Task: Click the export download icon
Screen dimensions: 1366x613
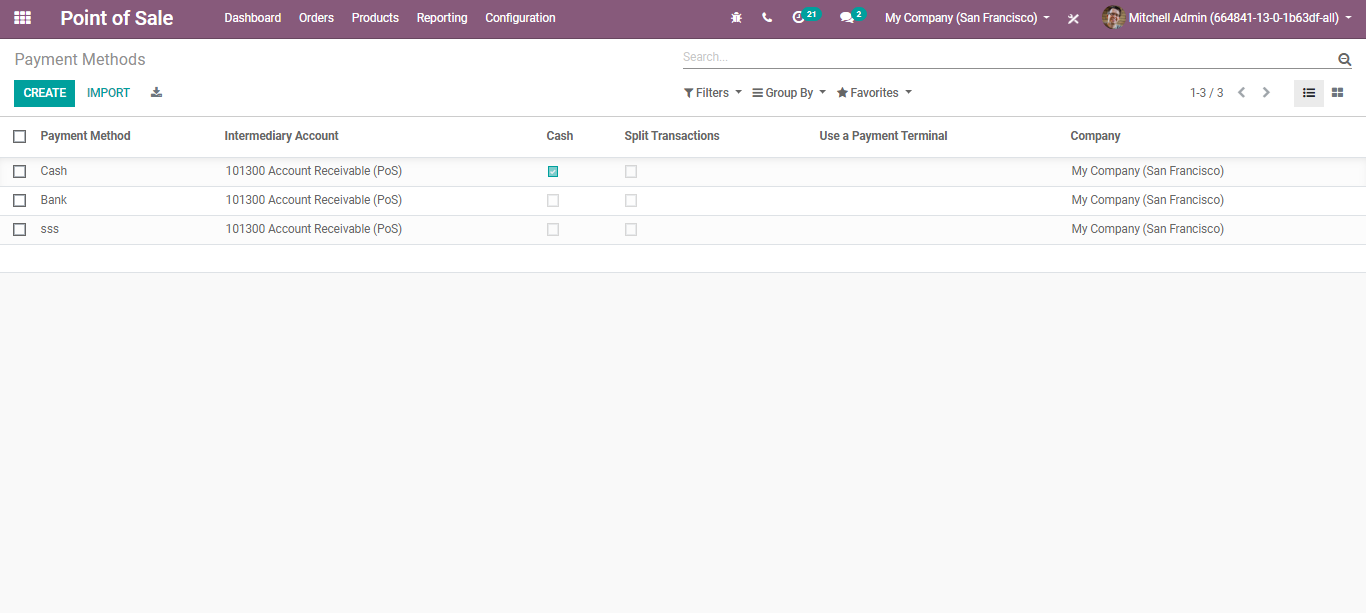Action: pos(156,92)
